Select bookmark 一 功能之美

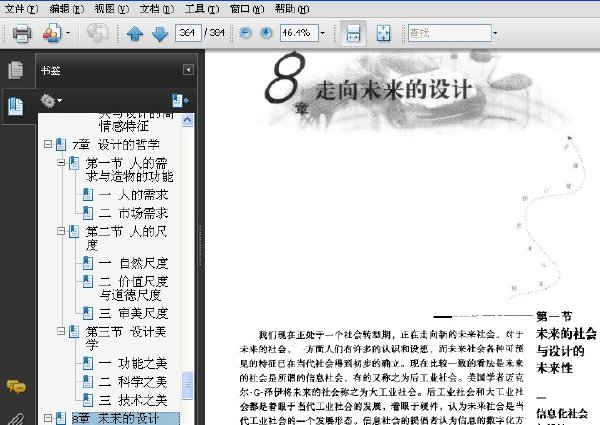[x=133, y=363]
